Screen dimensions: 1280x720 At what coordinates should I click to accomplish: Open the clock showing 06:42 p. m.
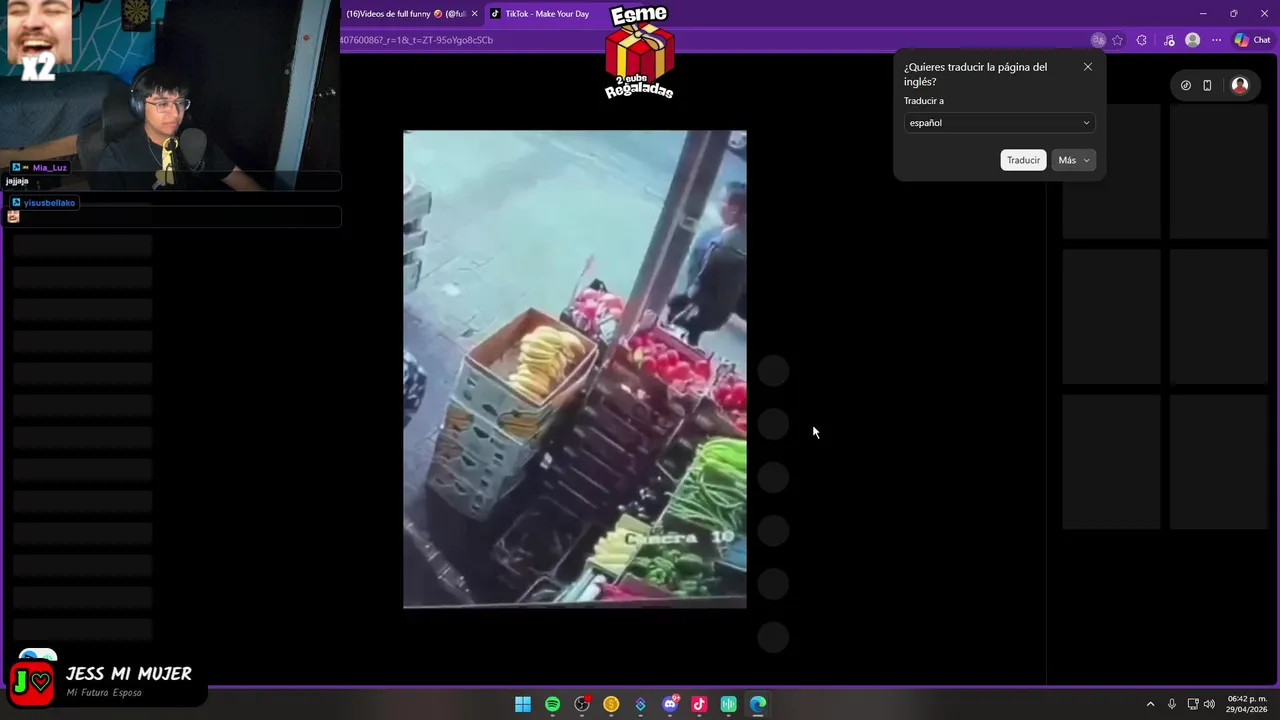pyautogui.click(x=1246, y=704)
